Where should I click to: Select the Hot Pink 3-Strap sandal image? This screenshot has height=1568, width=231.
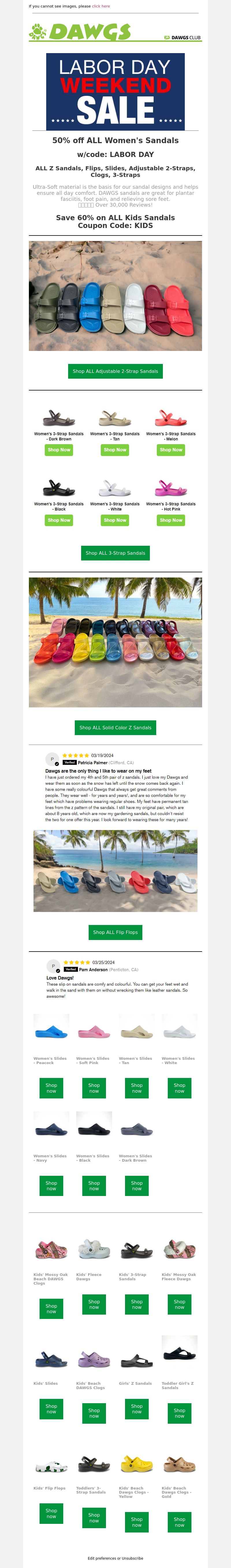click(x=171, y=488)
